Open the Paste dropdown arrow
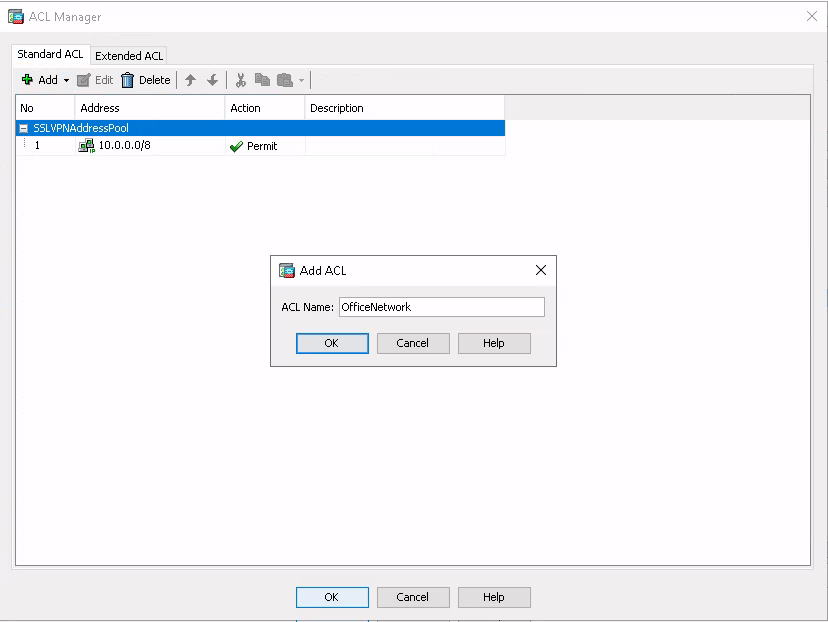Viewport: 828px width, 622px height. point(301,81)
